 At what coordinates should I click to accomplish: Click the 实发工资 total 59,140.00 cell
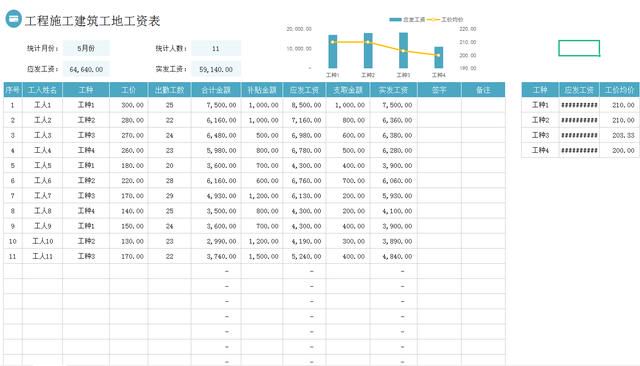click(x=216, y=69)
